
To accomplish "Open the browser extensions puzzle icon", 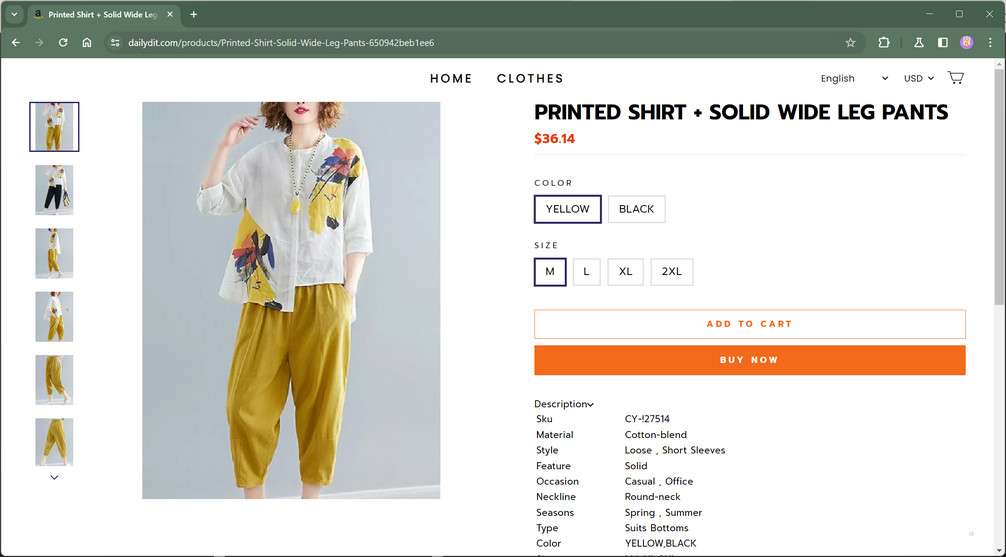I will pos(884,43).
